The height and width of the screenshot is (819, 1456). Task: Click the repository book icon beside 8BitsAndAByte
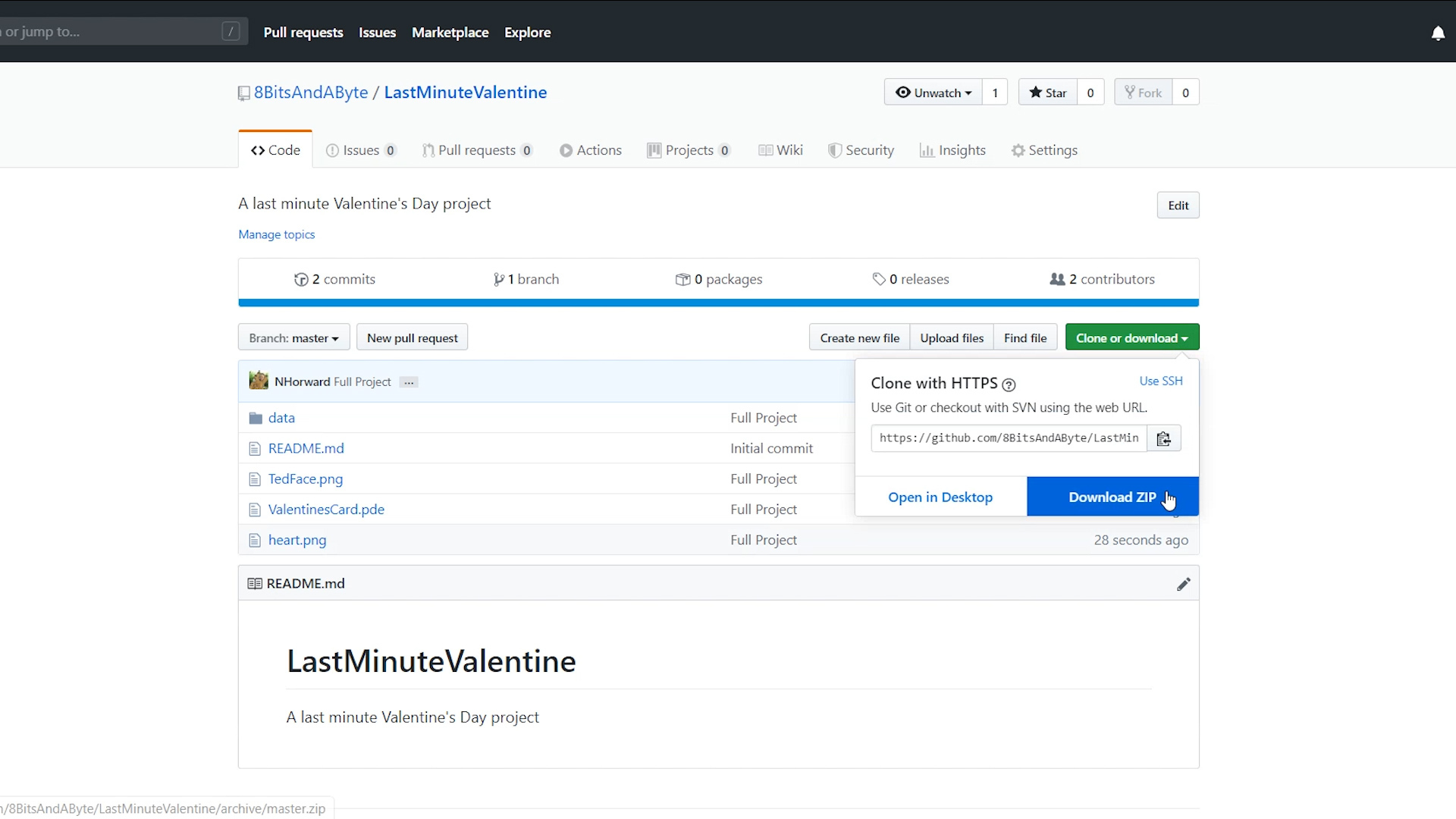point(243,93)
